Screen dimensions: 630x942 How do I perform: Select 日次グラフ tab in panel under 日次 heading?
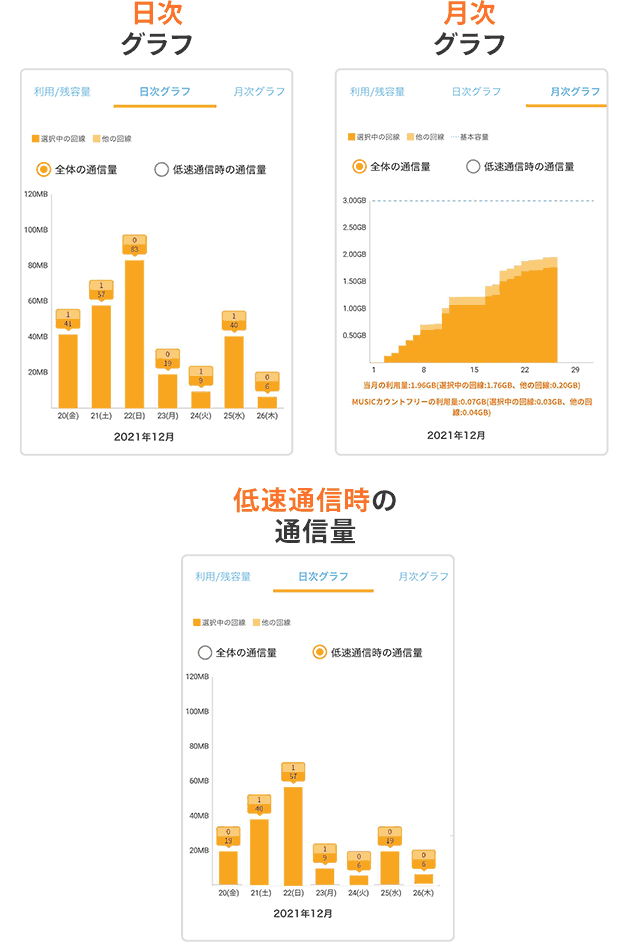pyautogui.click(x=165, y=91)
